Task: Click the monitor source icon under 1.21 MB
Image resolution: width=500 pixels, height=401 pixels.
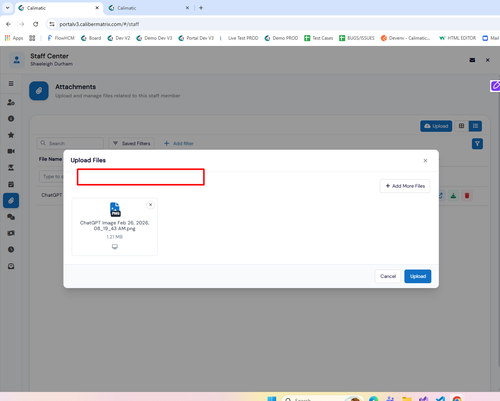Action: point(115,247)
